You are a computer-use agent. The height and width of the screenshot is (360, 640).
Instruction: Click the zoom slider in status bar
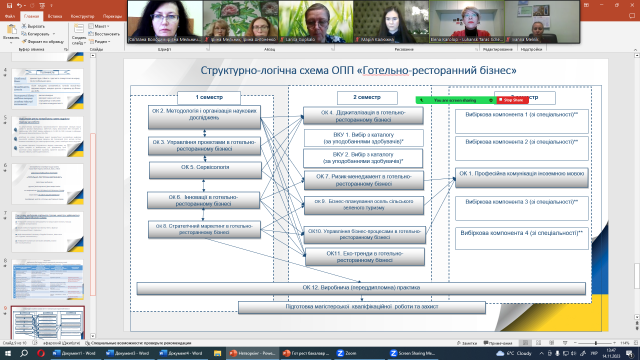coord(596,343)
